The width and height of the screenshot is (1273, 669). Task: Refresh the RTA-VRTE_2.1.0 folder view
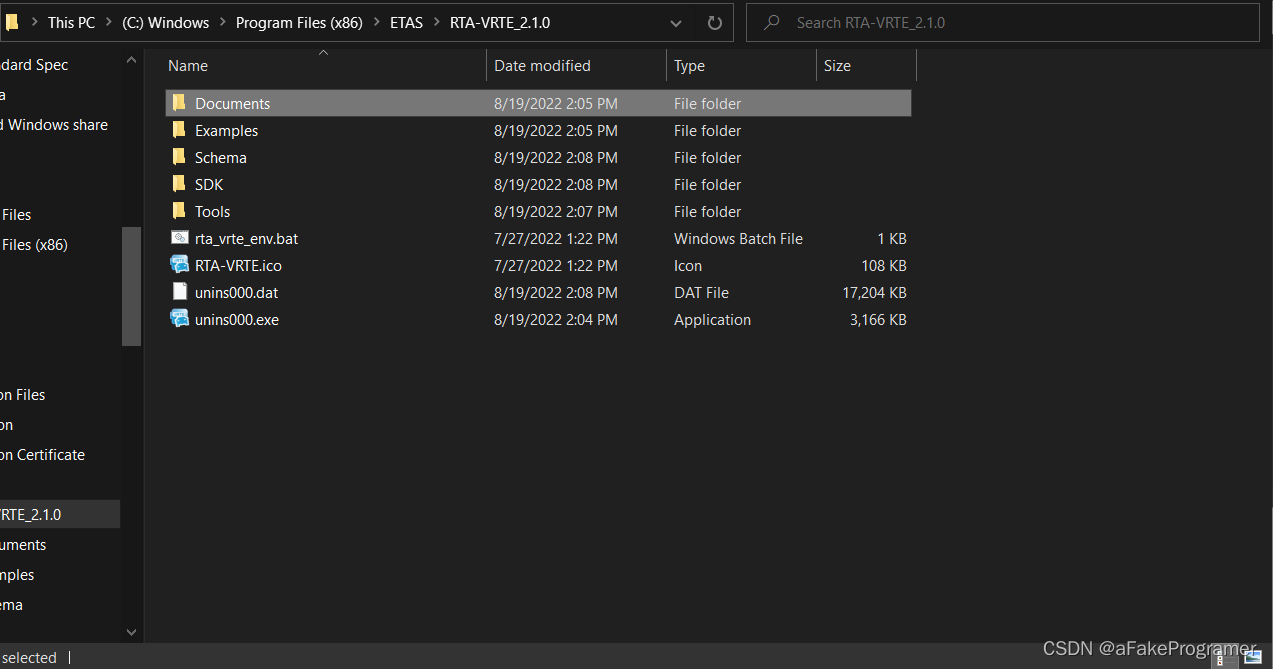click(714, 22)
